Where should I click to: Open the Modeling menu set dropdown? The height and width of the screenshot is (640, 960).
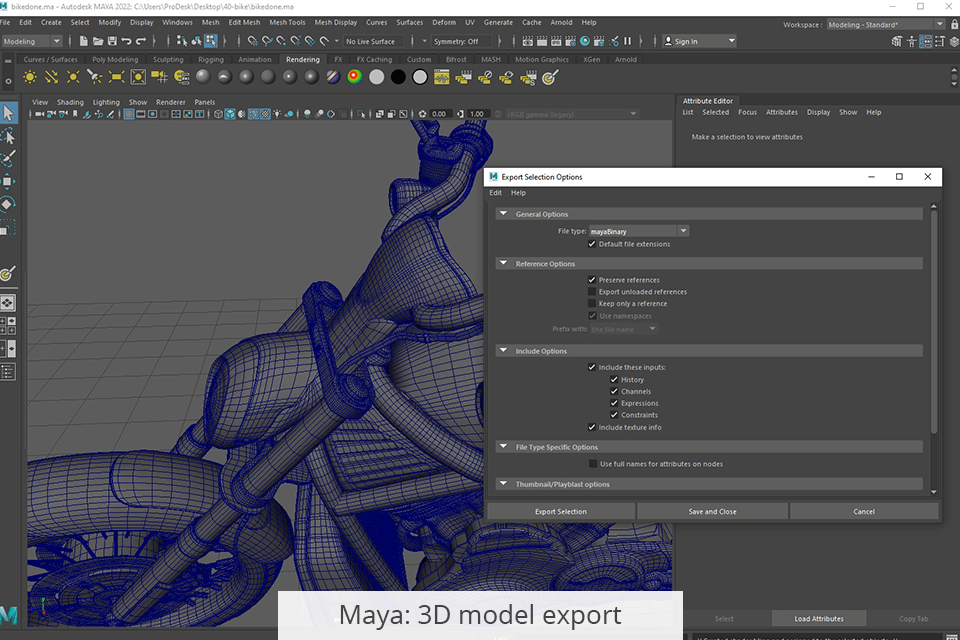point(32,41)
